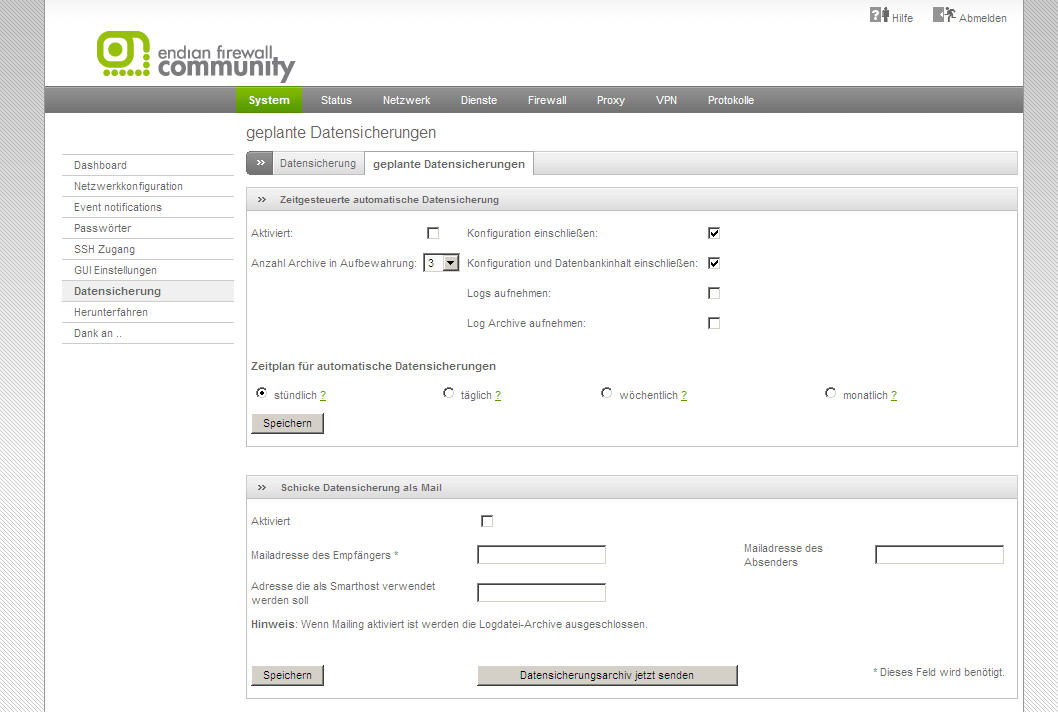
Task: Collapse the Zeitgesteuerte automatische Datensicherung section
Action: click(262, 200)
